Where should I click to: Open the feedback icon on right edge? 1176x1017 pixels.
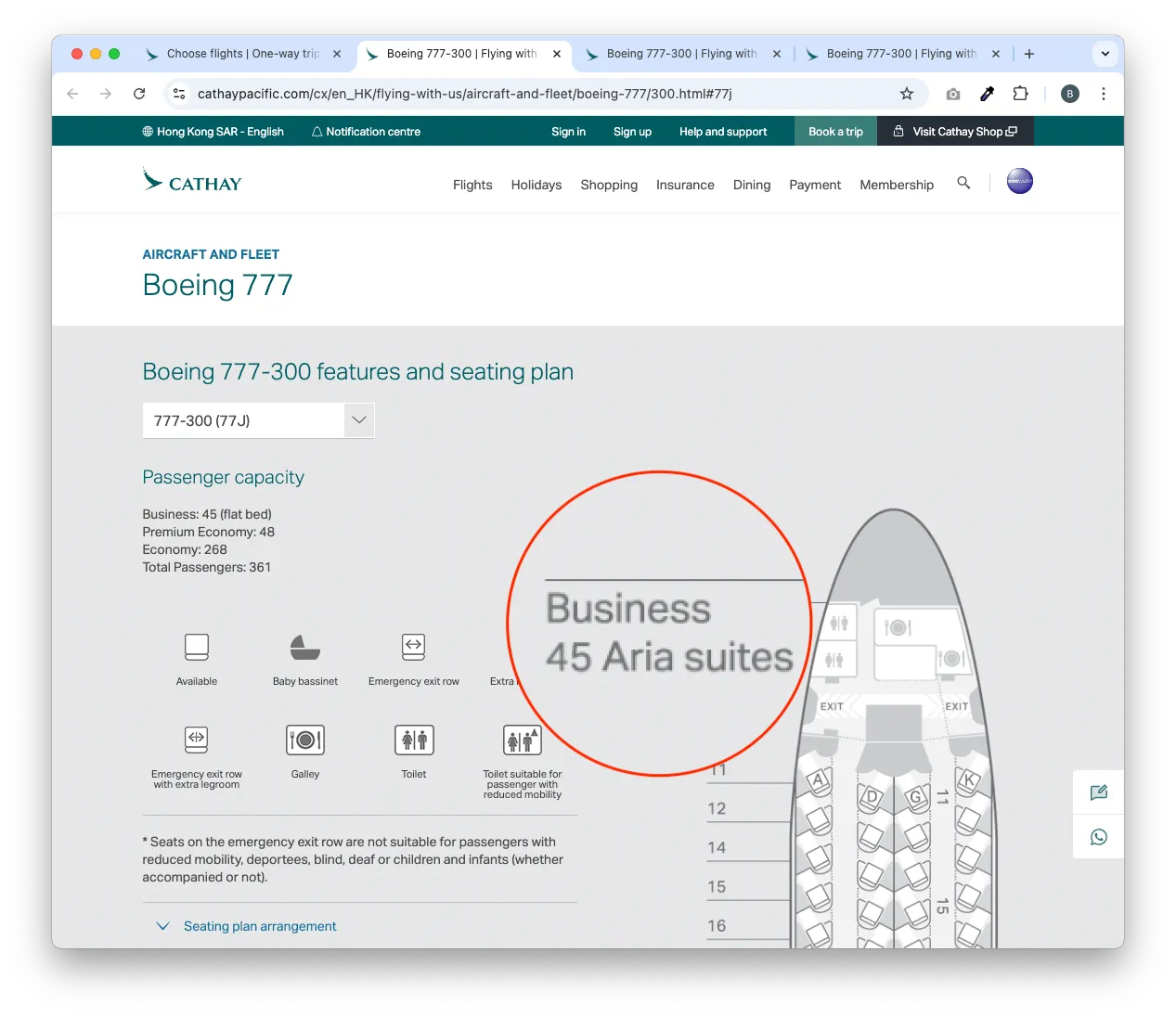click(1098, 792)
